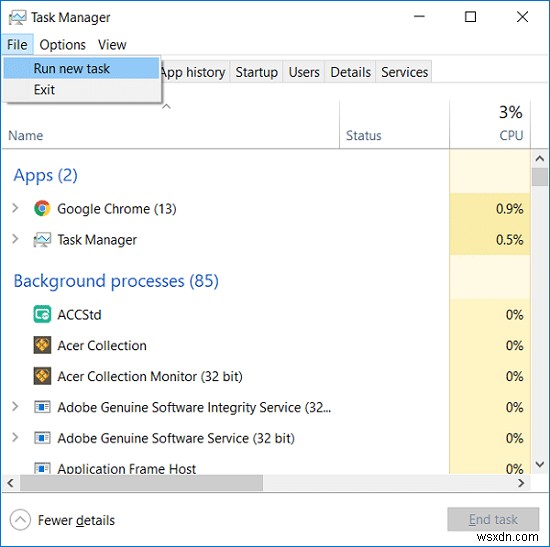Image resolution: width=550 pixels, height=547 pixels.
Task: Switch to the Details tab
Action: (350, 72)
